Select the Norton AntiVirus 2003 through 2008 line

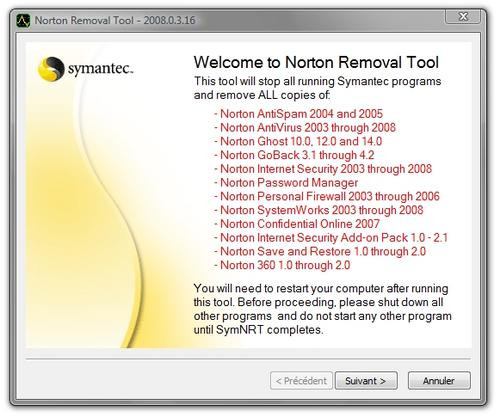(305, 128)
